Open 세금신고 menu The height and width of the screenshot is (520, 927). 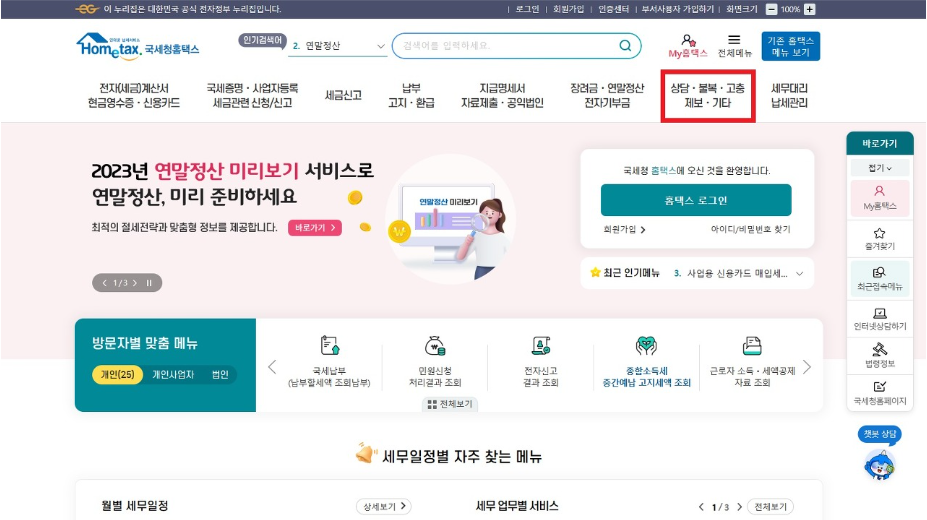tap(343, 95)
